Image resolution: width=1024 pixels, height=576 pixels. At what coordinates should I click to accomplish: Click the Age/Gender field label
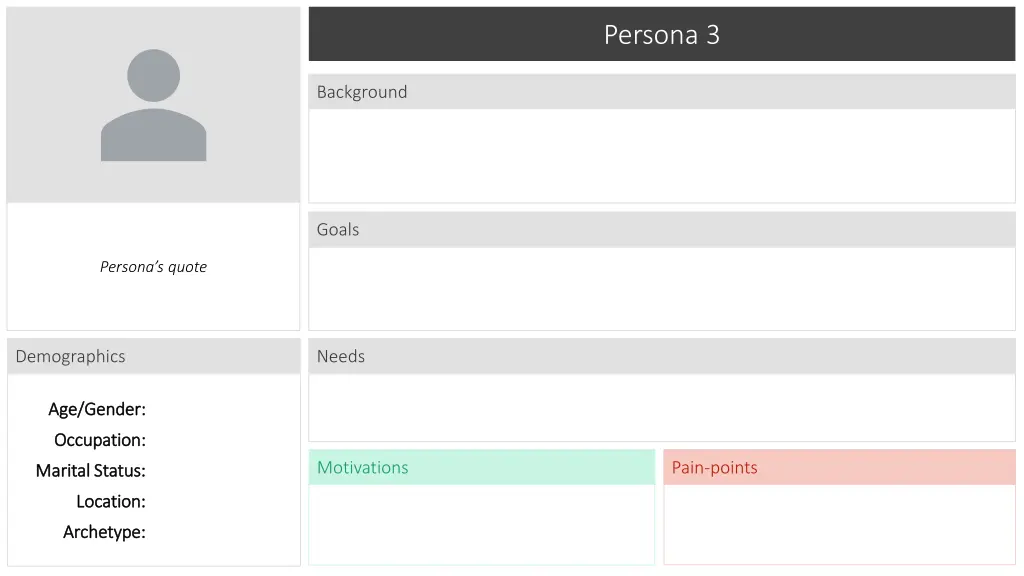(97, 409)
